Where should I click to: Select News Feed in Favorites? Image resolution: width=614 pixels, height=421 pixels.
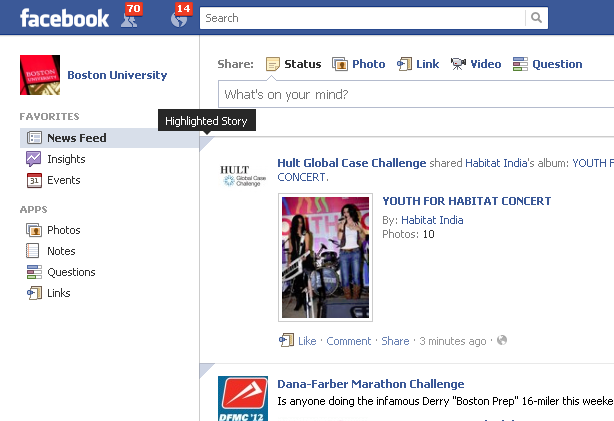[x=76, y=138]
